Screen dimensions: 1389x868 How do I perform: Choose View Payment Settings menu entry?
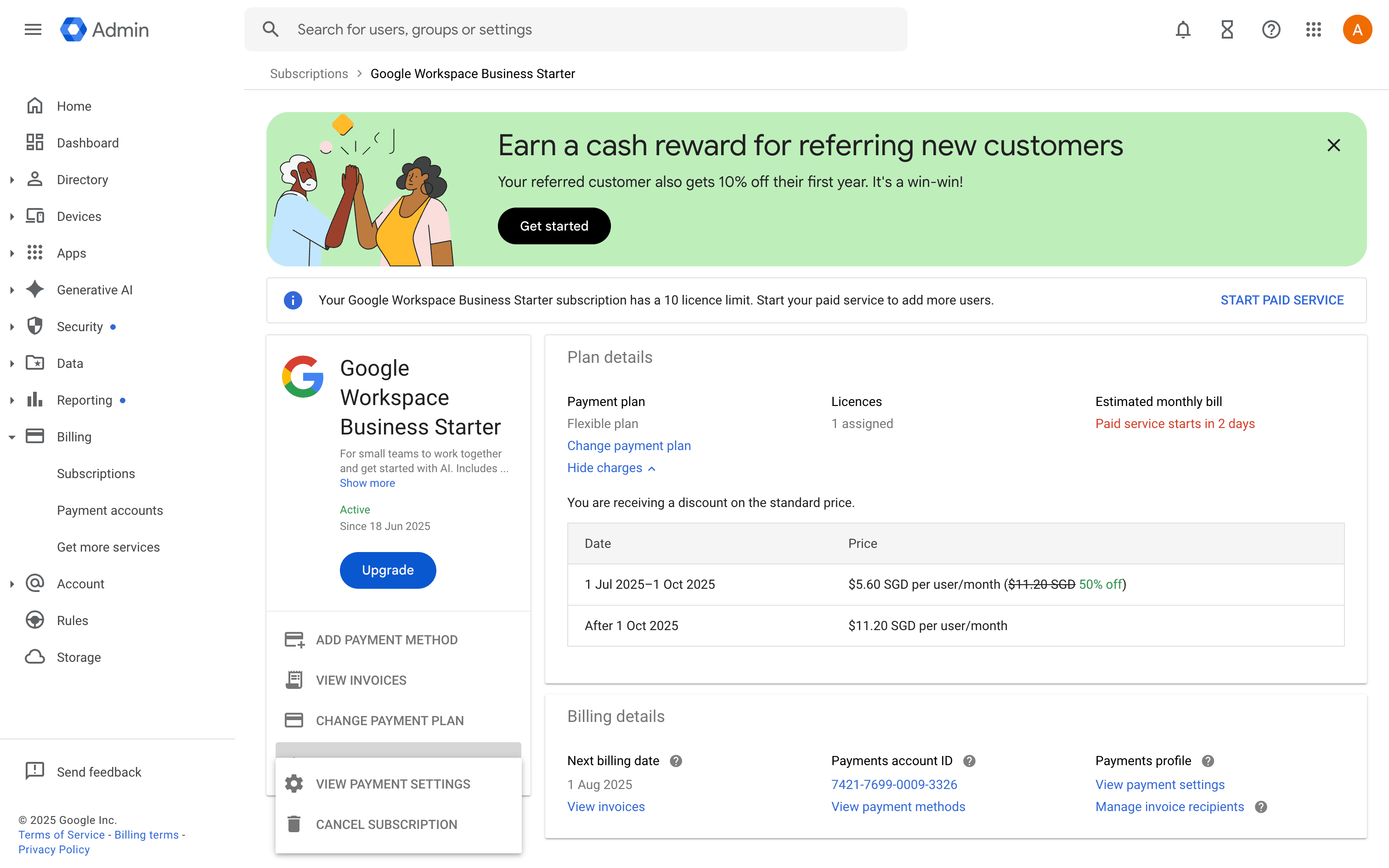[393, 784]
